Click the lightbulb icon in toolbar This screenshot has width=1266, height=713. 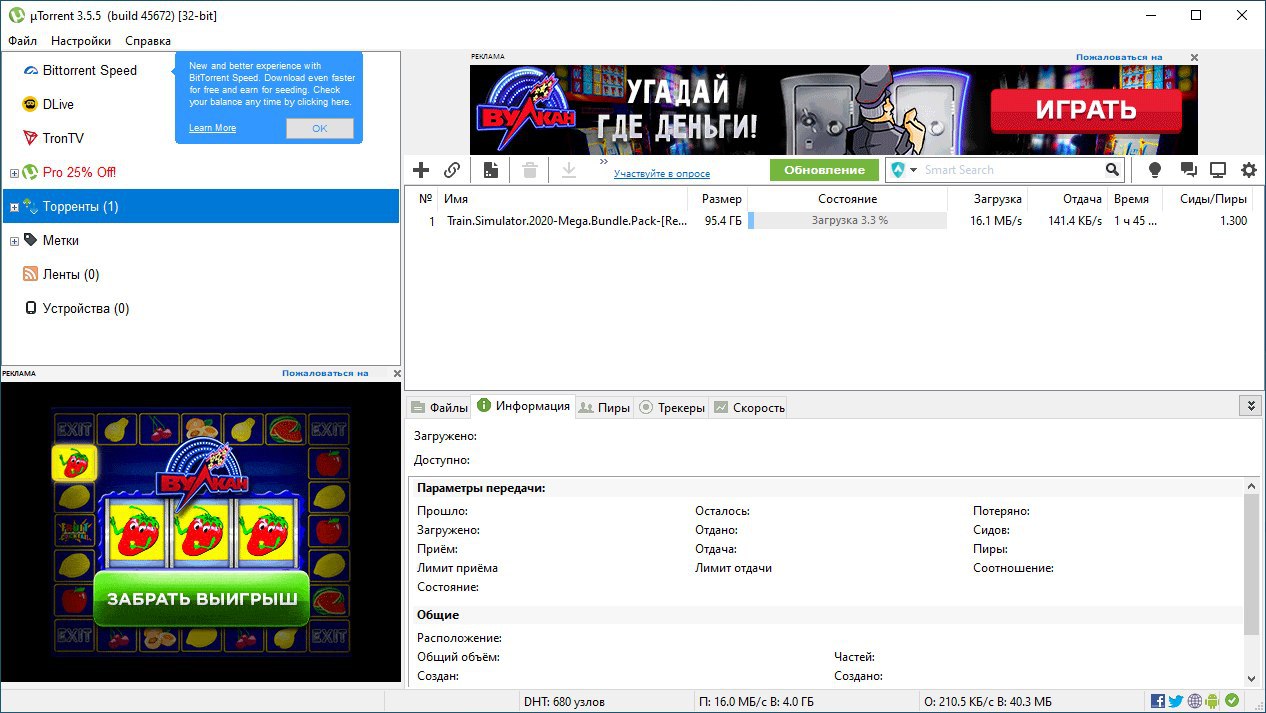point(1155,170)
